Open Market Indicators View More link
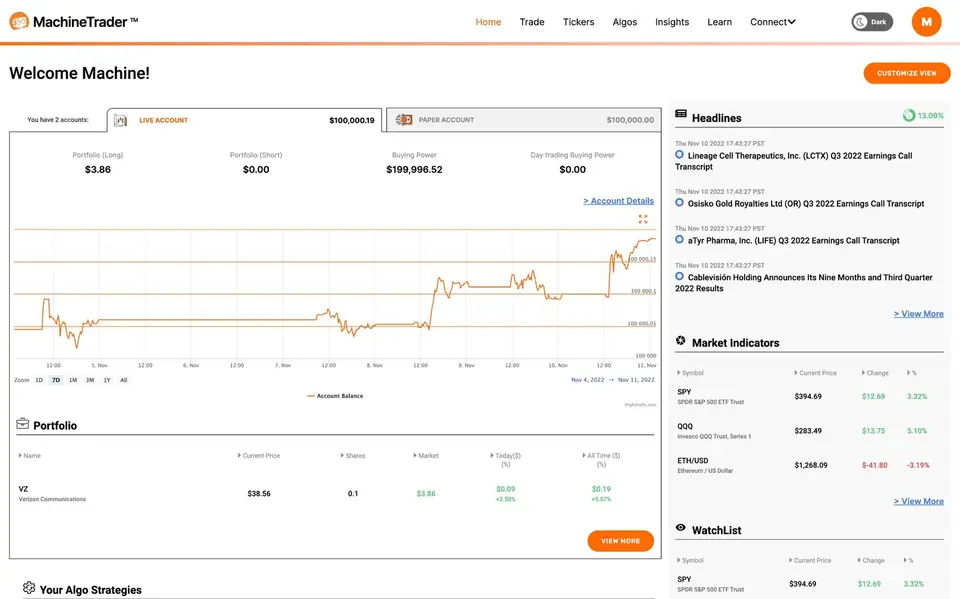The height and width of the screenshot is (599, 960). tap(918, 501)
